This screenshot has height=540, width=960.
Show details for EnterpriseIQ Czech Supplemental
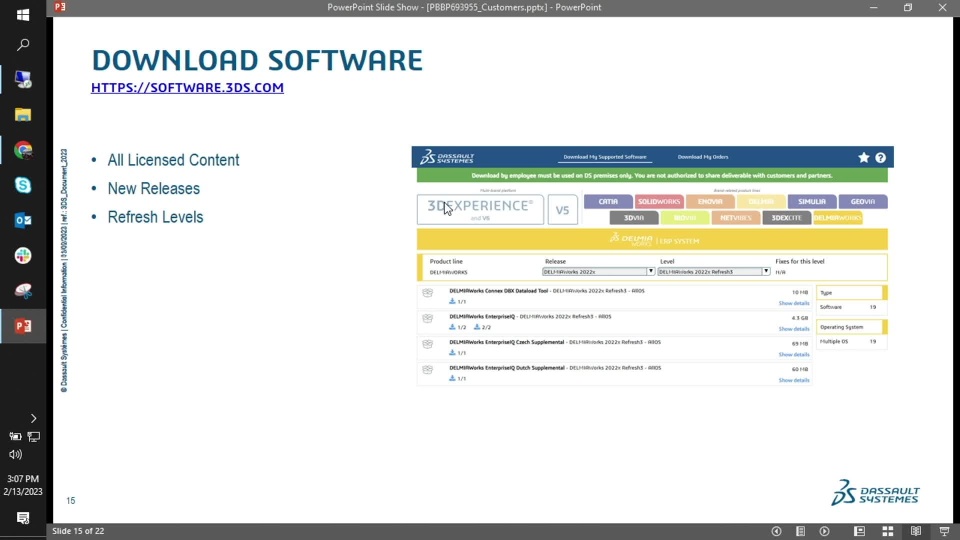(793, 354)
